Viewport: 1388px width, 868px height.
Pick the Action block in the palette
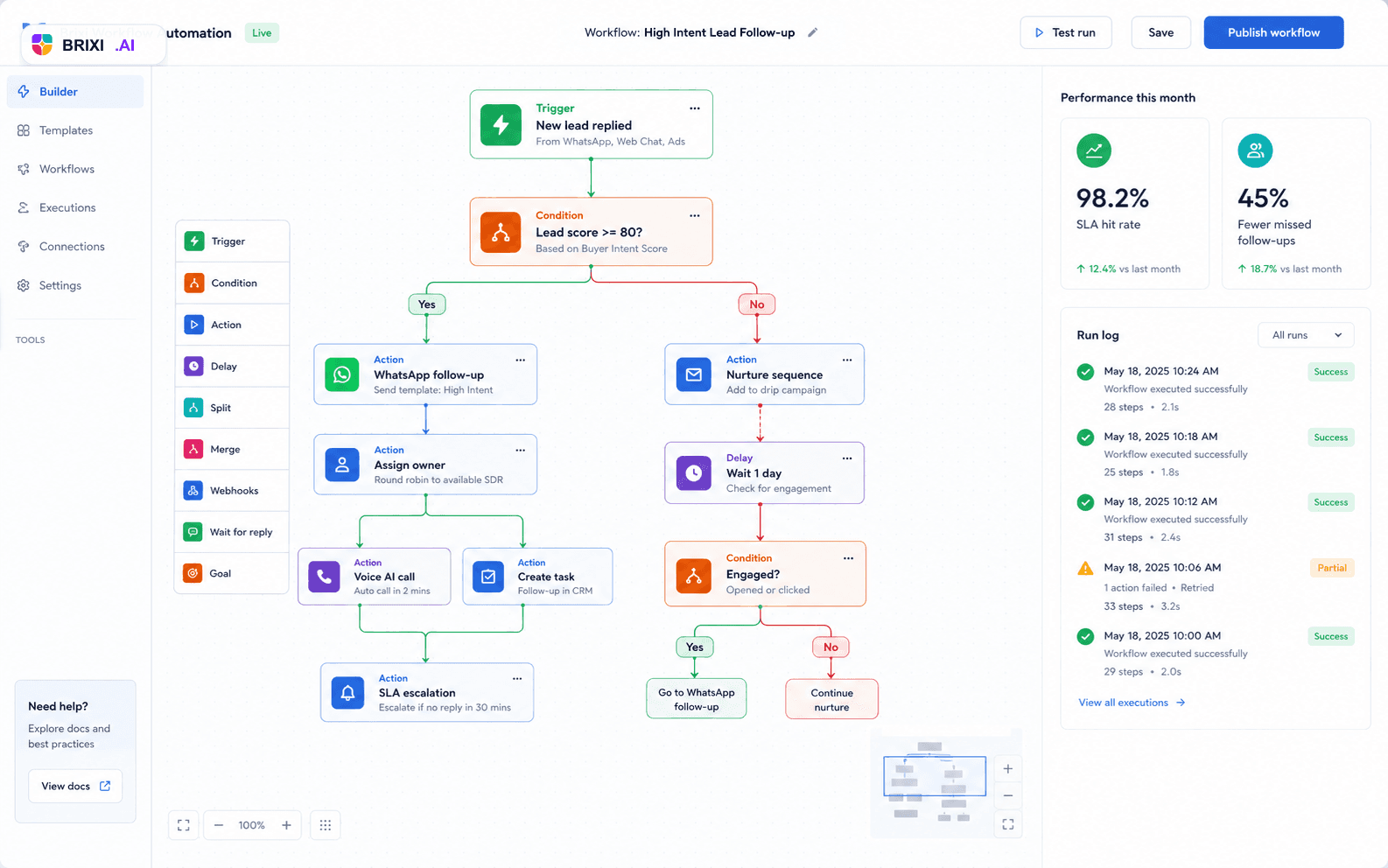coord(232,325)
